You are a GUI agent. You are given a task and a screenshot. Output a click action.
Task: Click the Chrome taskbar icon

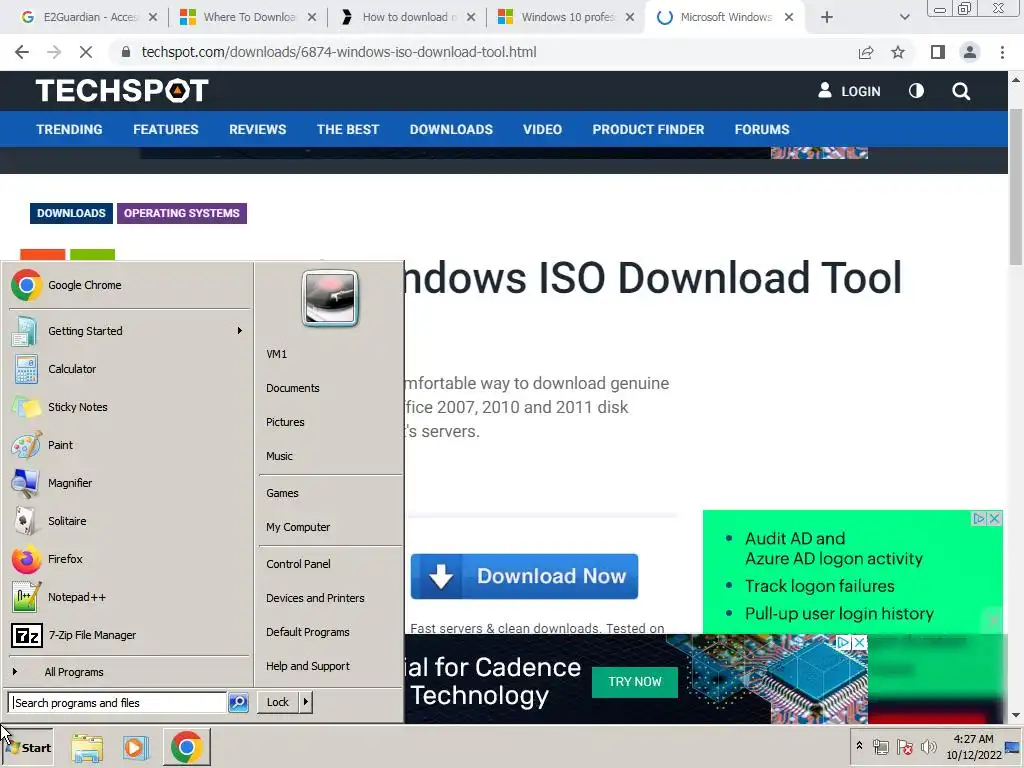(187, 747)
